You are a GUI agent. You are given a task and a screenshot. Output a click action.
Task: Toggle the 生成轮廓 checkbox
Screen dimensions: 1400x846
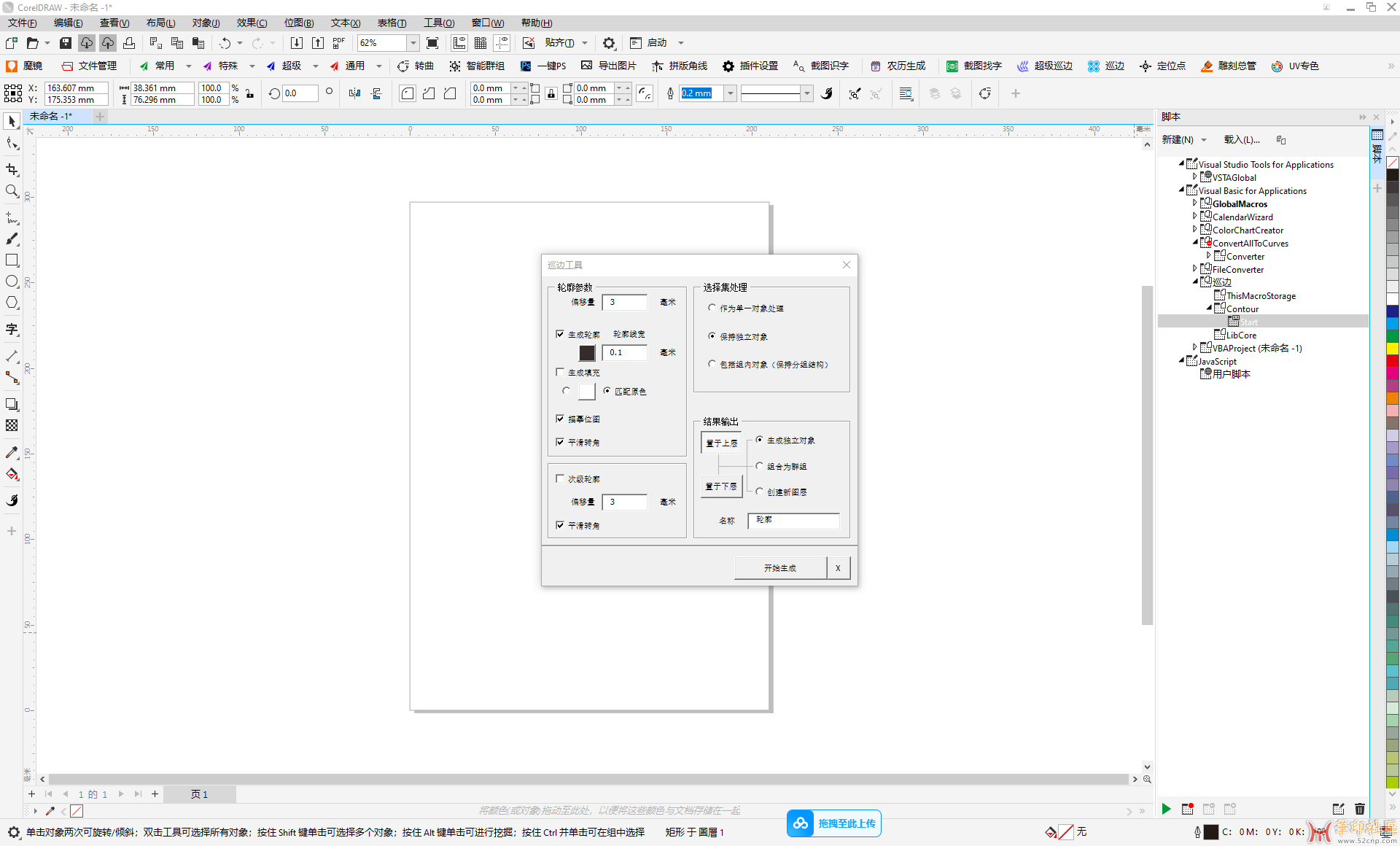click(560, 334)
